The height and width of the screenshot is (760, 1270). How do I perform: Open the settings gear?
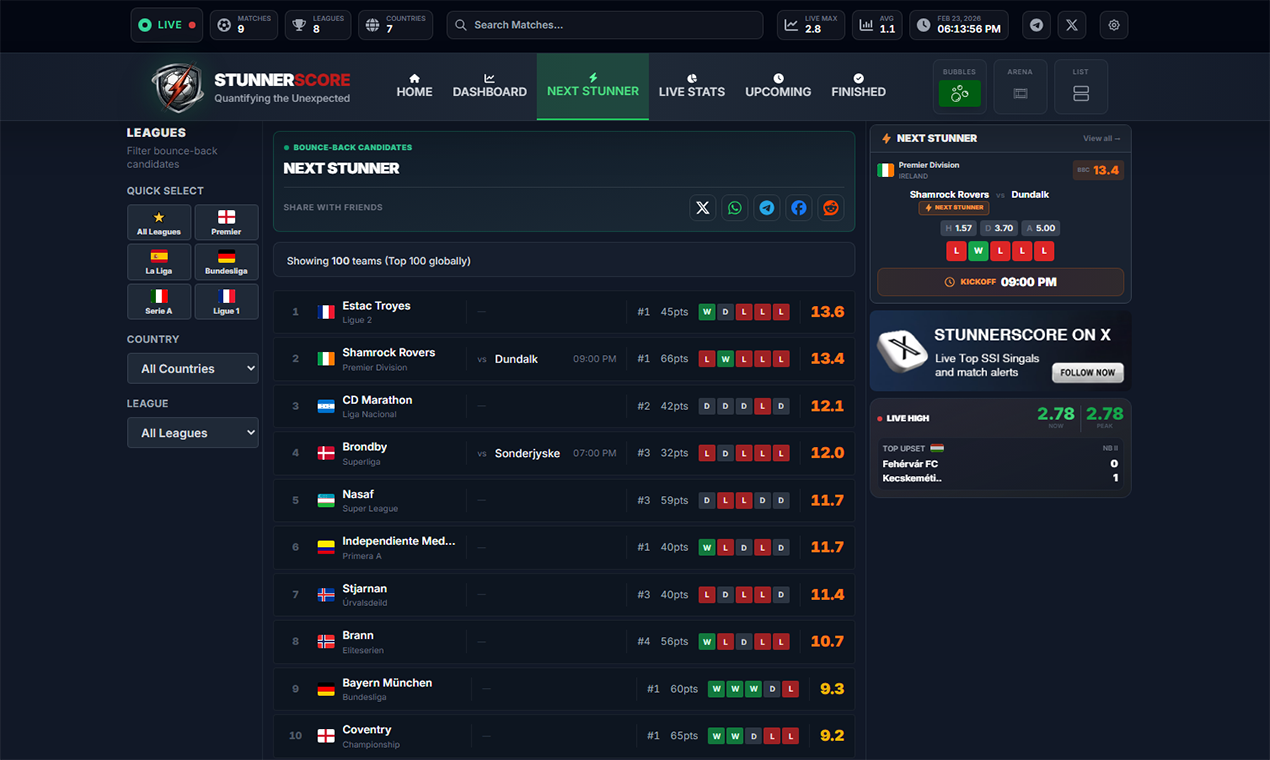click(1114, 25)
